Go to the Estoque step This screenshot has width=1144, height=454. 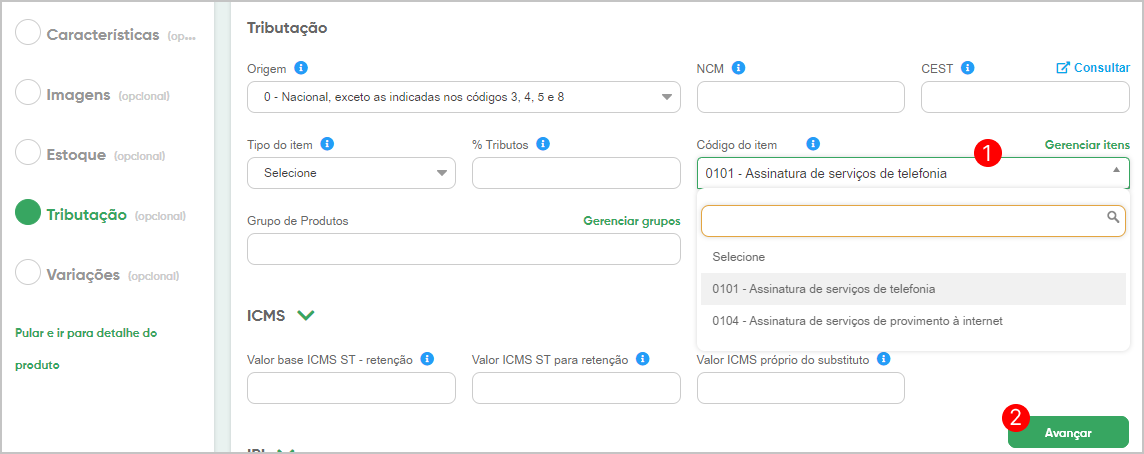pos(77,155)
